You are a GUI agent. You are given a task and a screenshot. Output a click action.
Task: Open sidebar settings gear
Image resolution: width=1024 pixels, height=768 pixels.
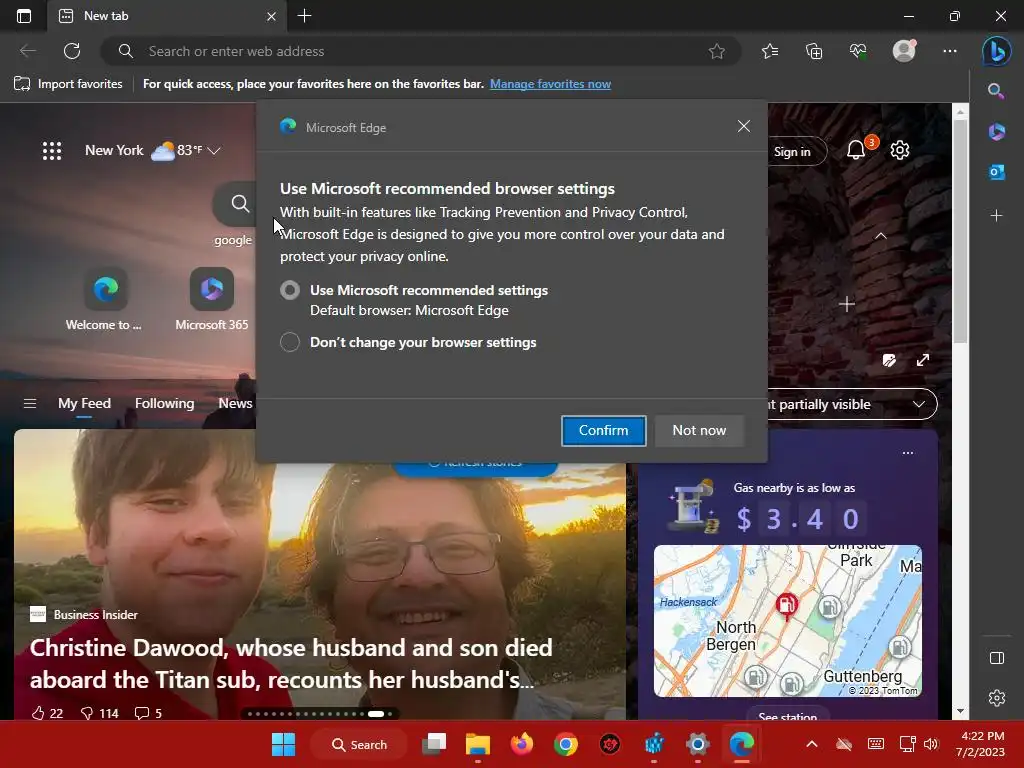(x=997, y=697)
